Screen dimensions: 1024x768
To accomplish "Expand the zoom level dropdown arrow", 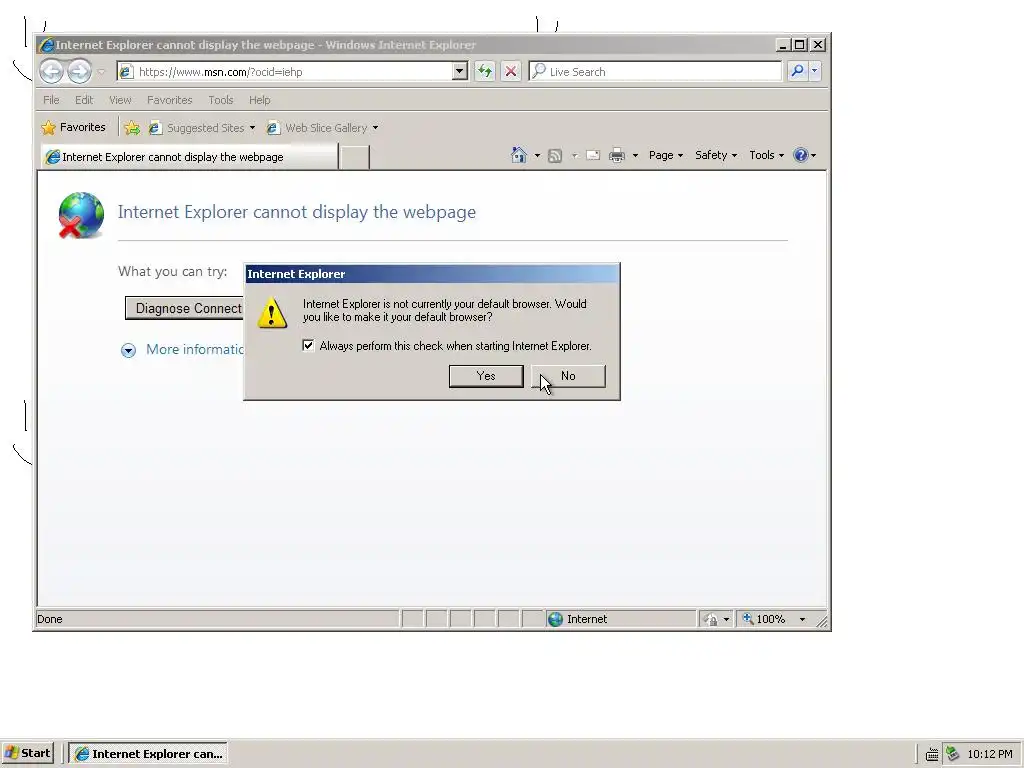I will [x=802, y=619].
